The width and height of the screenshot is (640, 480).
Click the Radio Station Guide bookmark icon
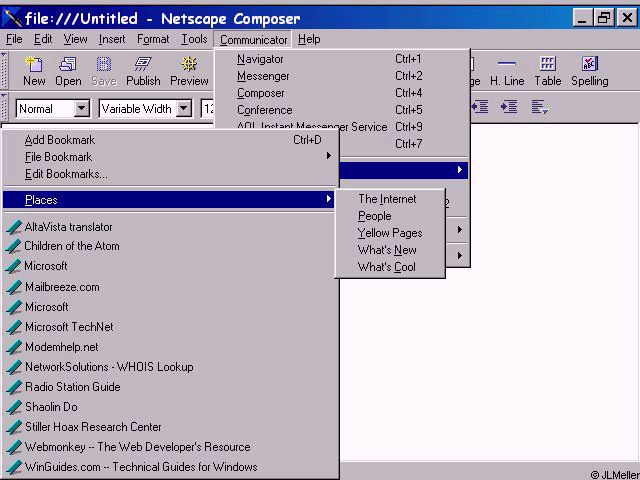(14, 387)
